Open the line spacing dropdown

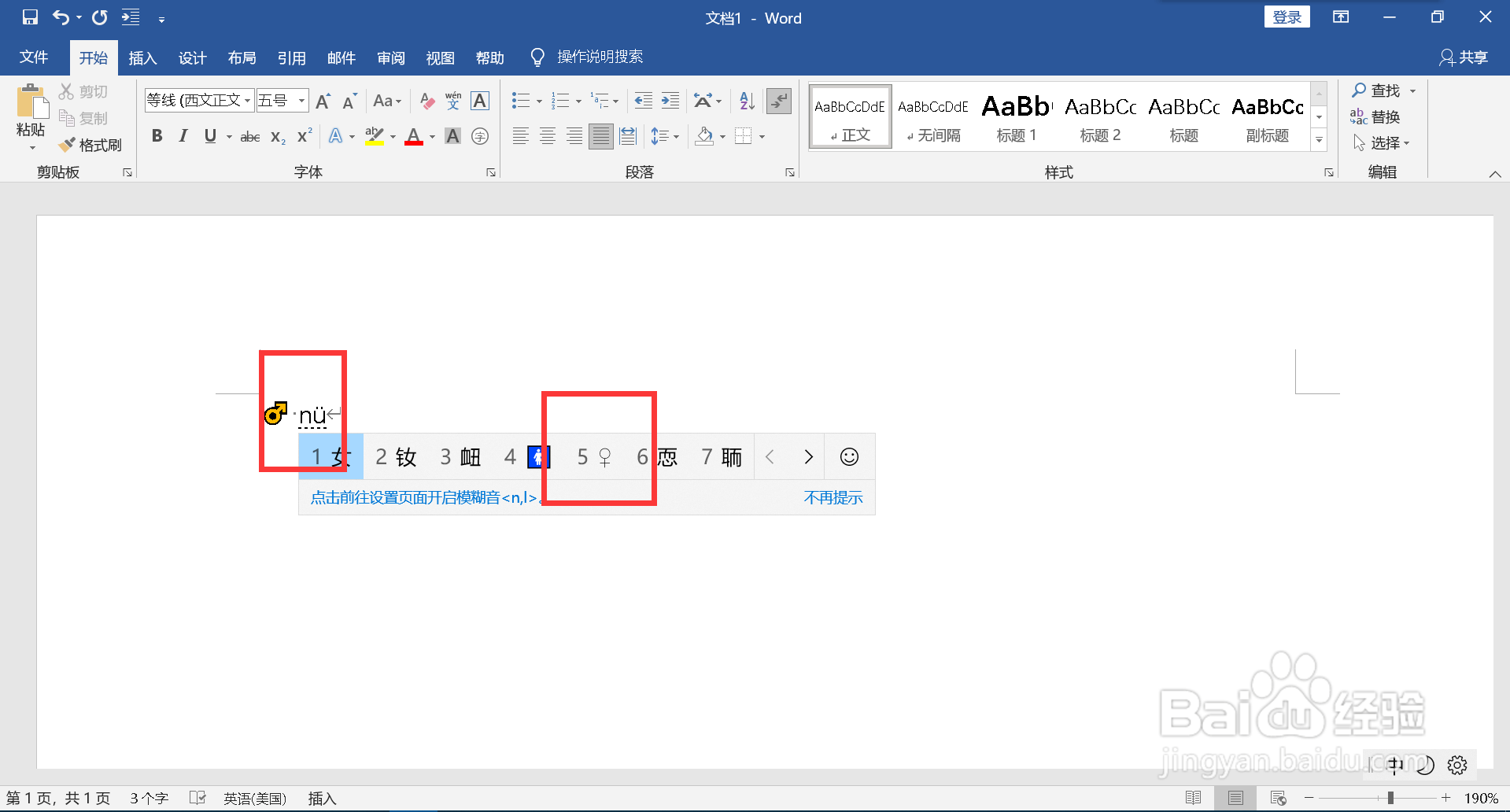[x=665, y=136]
